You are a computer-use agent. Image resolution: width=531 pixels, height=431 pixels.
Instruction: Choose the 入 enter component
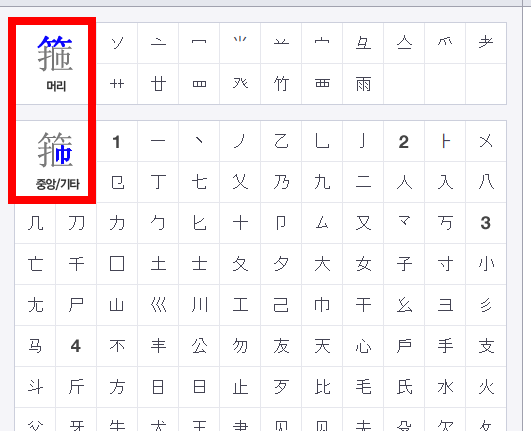coord(445,182)
